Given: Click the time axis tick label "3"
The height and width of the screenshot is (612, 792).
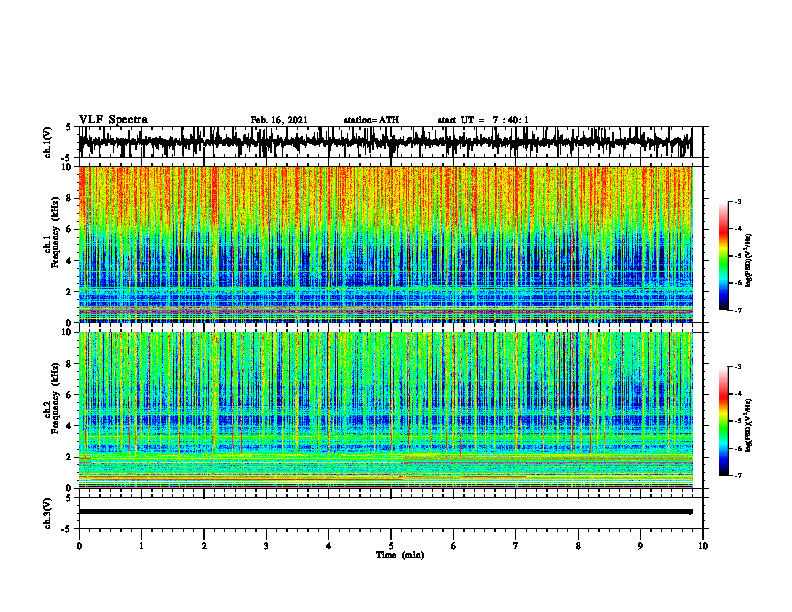Looking at the screenshot, I should [x=266, y=546].
